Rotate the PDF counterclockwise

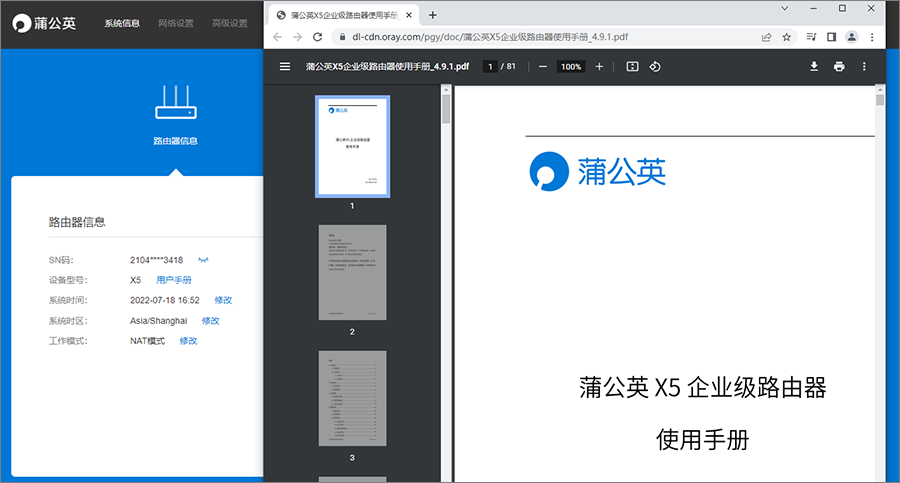655,67
